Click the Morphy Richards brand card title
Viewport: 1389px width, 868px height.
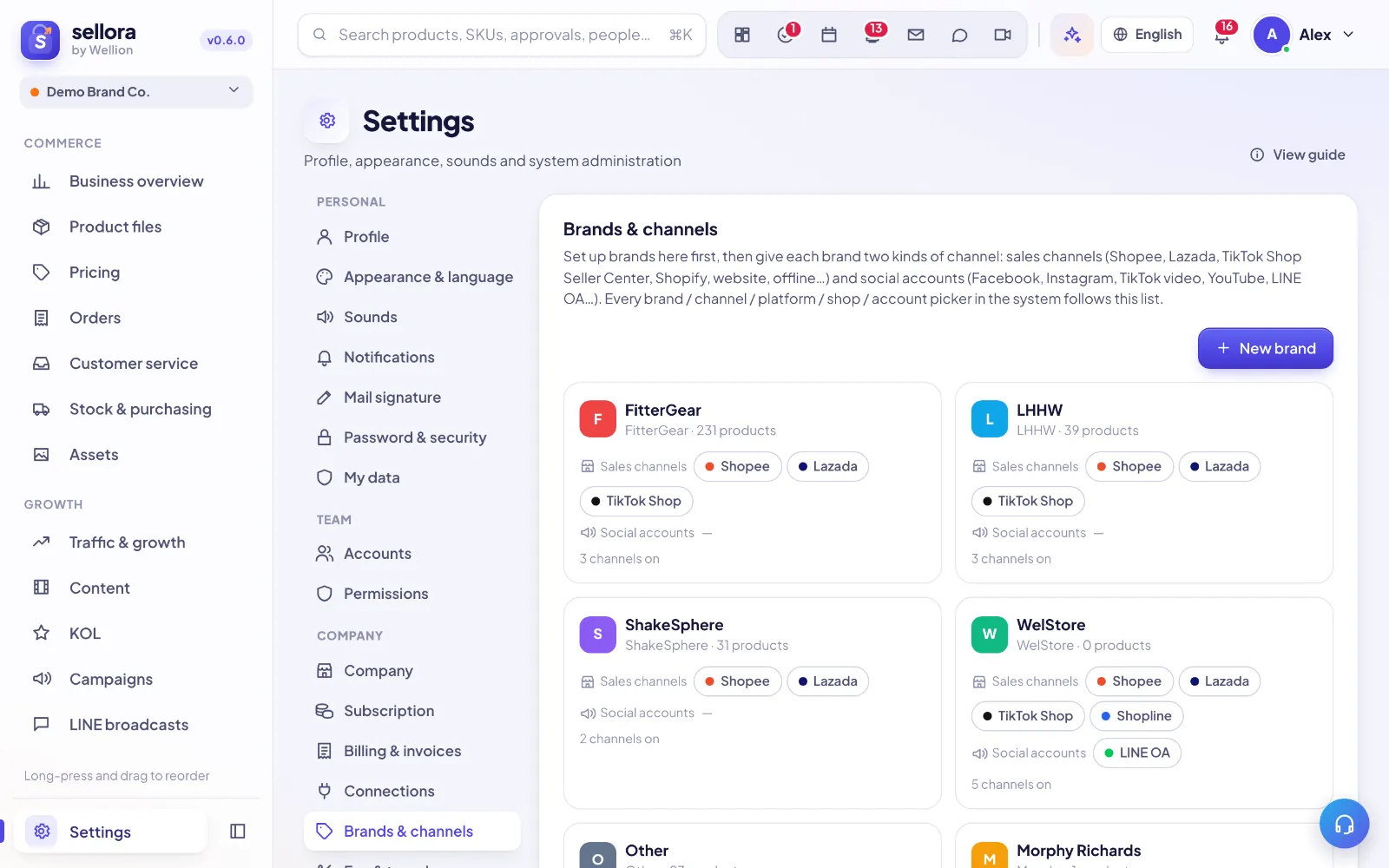[x=1079, y=851]
